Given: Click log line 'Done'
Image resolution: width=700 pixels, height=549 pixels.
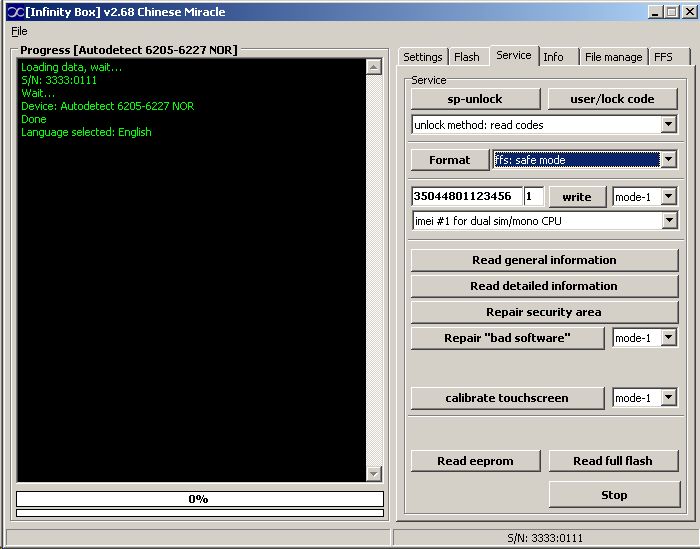Looking at the screenshot, I should click(x=33, y=119).
